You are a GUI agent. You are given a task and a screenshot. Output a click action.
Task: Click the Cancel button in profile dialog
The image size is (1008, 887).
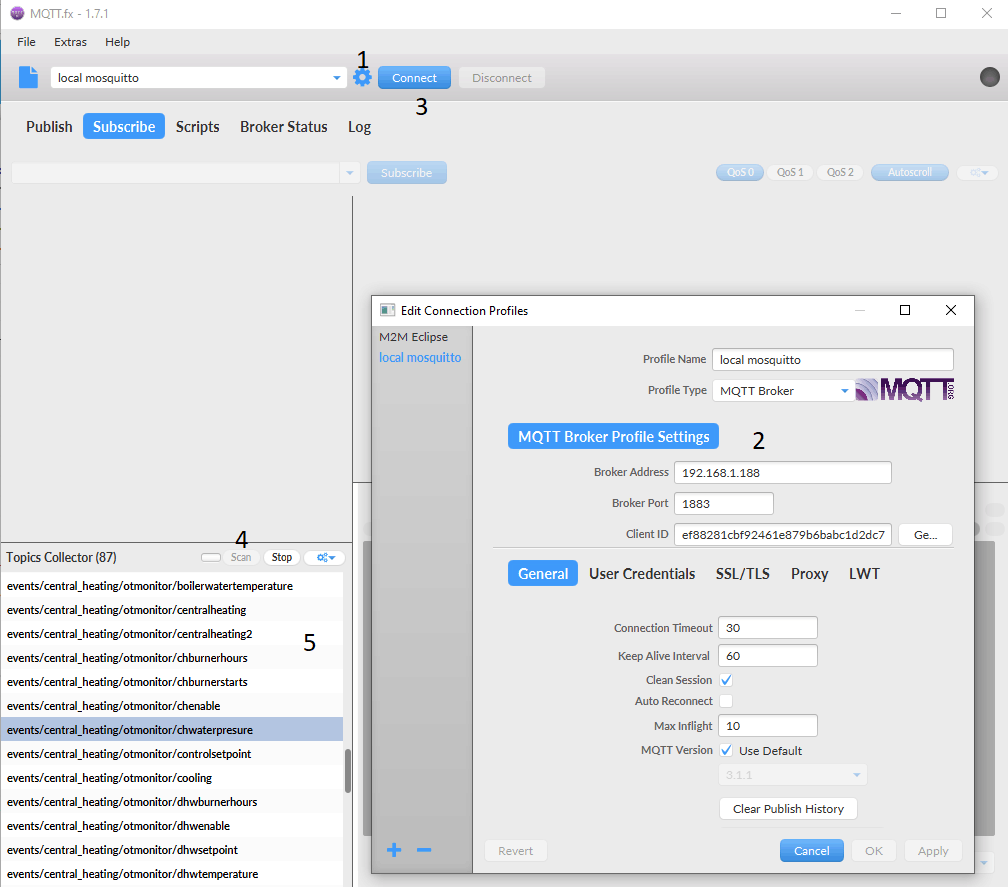click(x=811, y=850)
